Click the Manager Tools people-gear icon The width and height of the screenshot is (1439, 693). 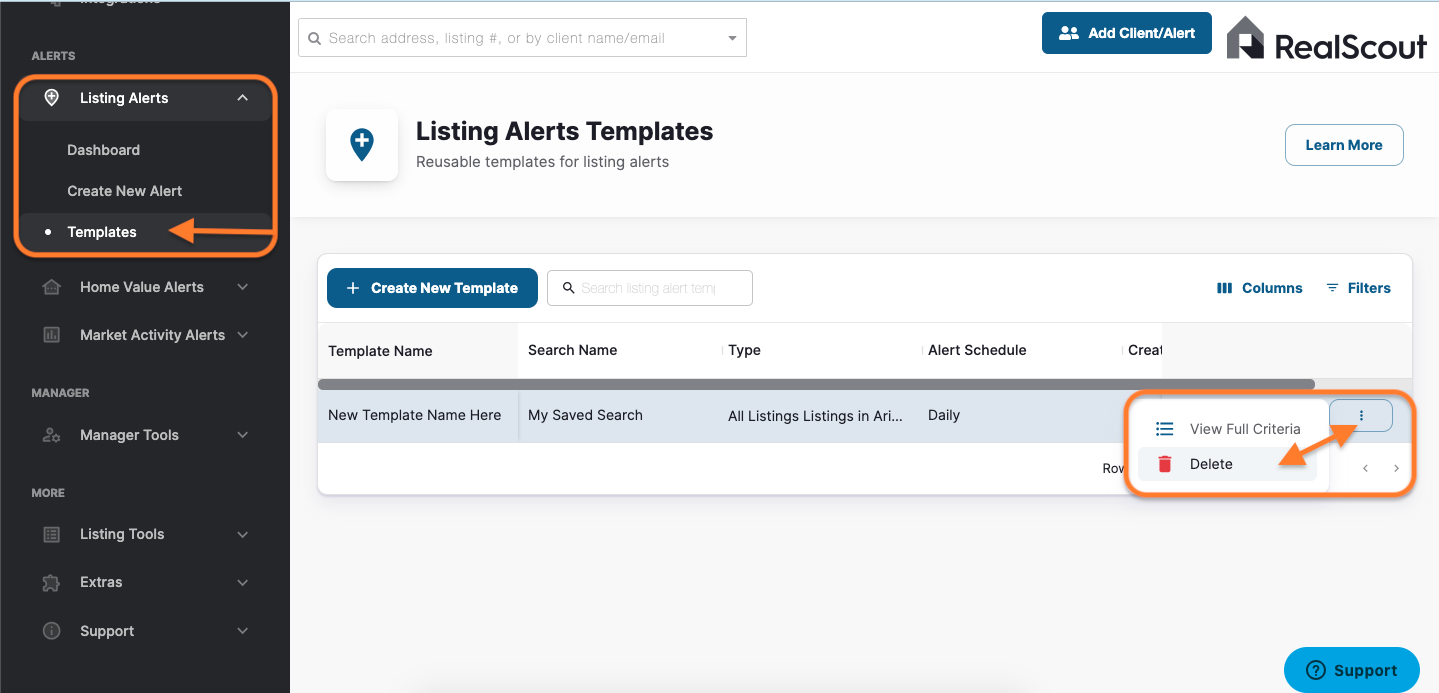(52, 435)
